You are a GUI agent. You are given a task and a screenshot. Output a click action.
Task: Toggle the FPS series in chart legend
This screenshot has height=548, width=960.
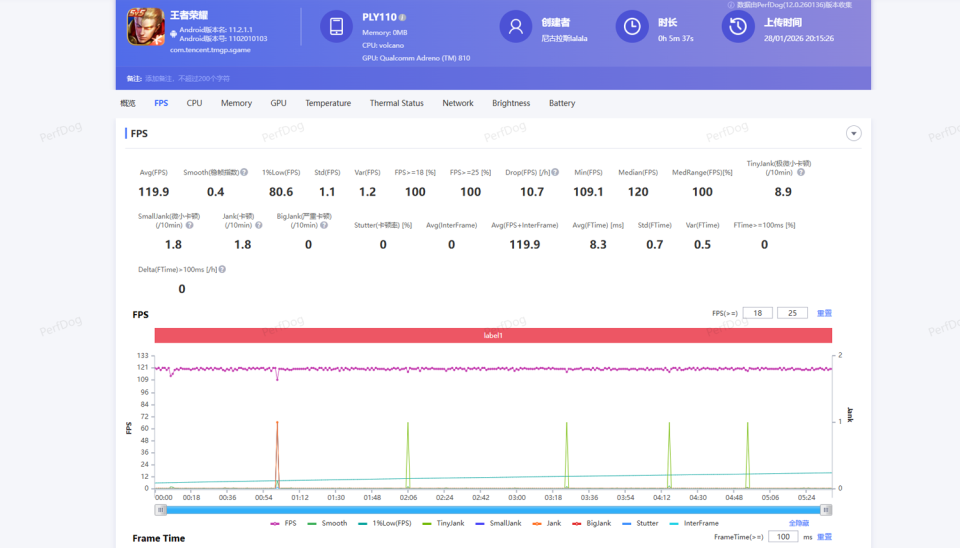click(x=284, y=523)
